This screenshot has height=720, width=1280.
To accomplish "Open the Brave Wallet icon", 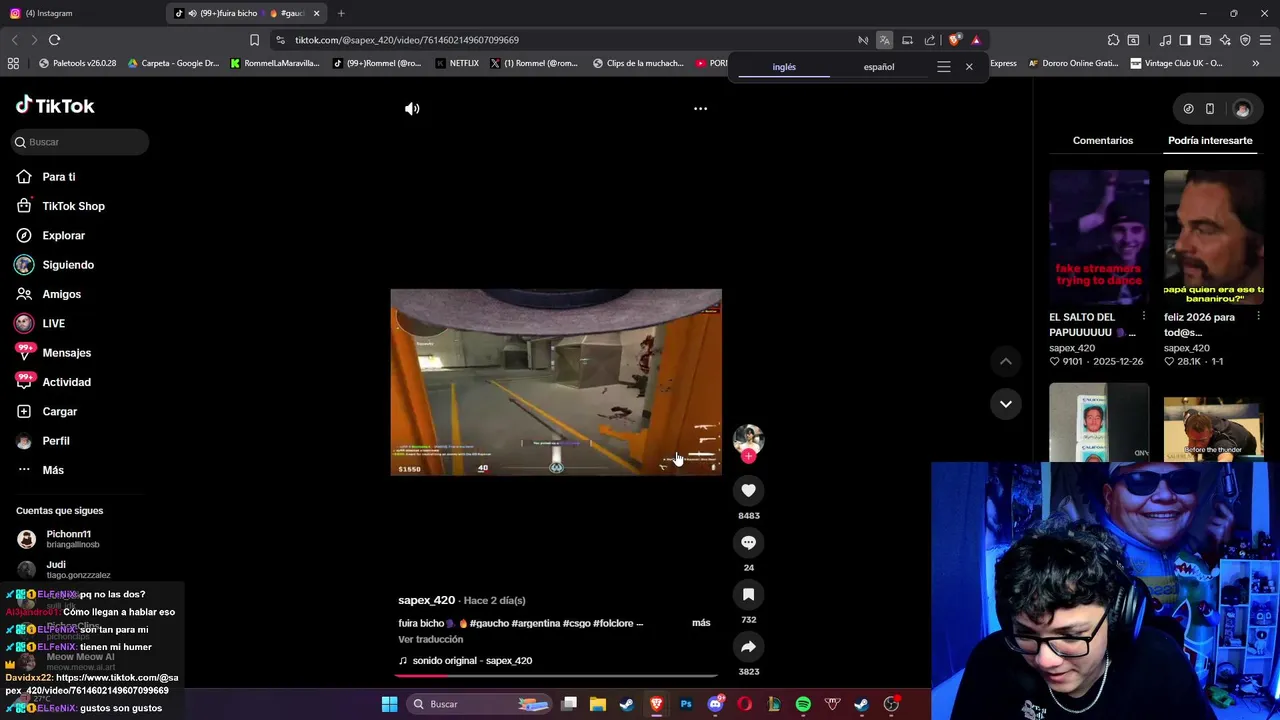I will point(1205,40).
